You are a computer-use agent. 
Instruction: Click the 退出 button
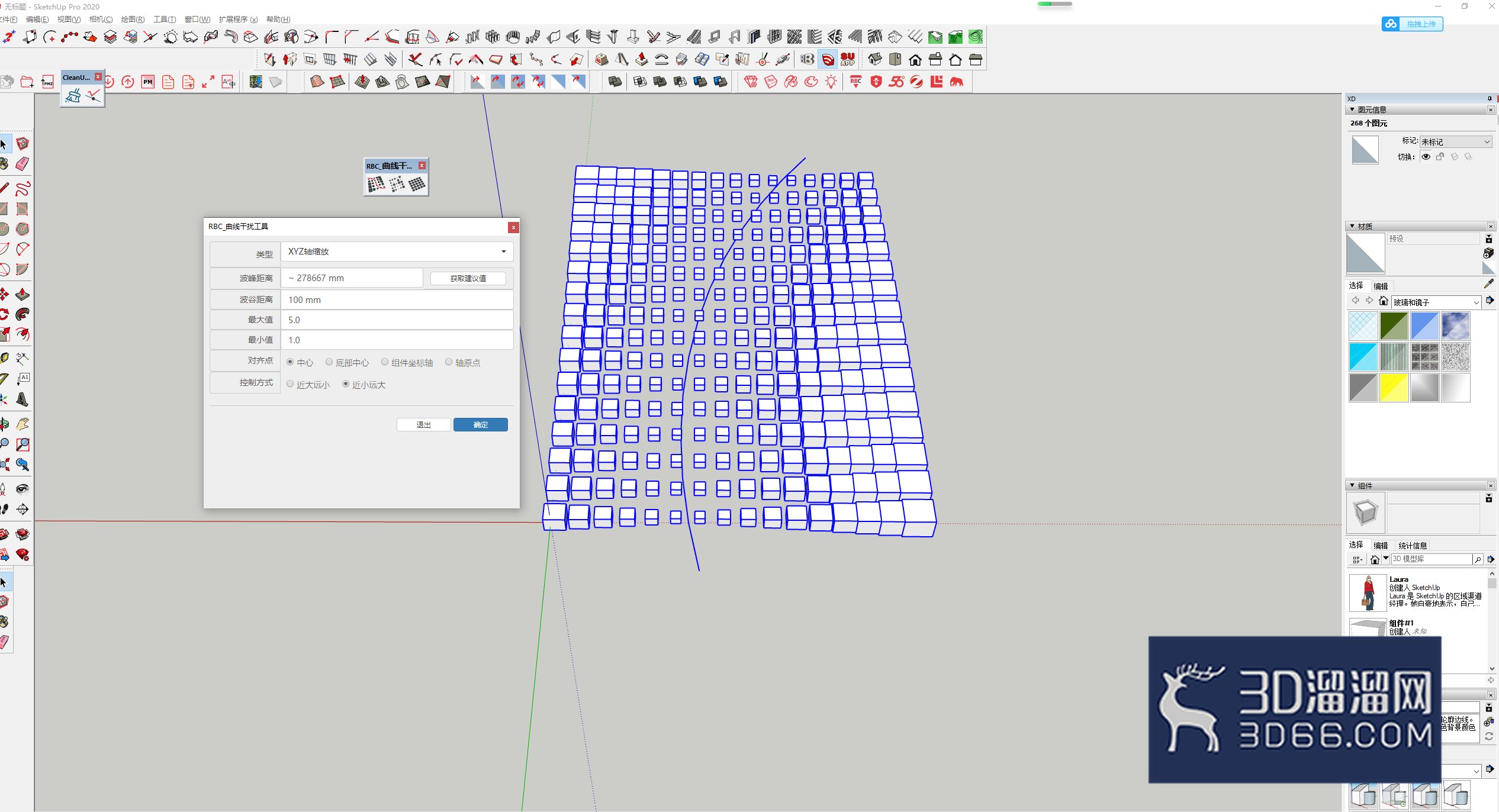point(424,424)
